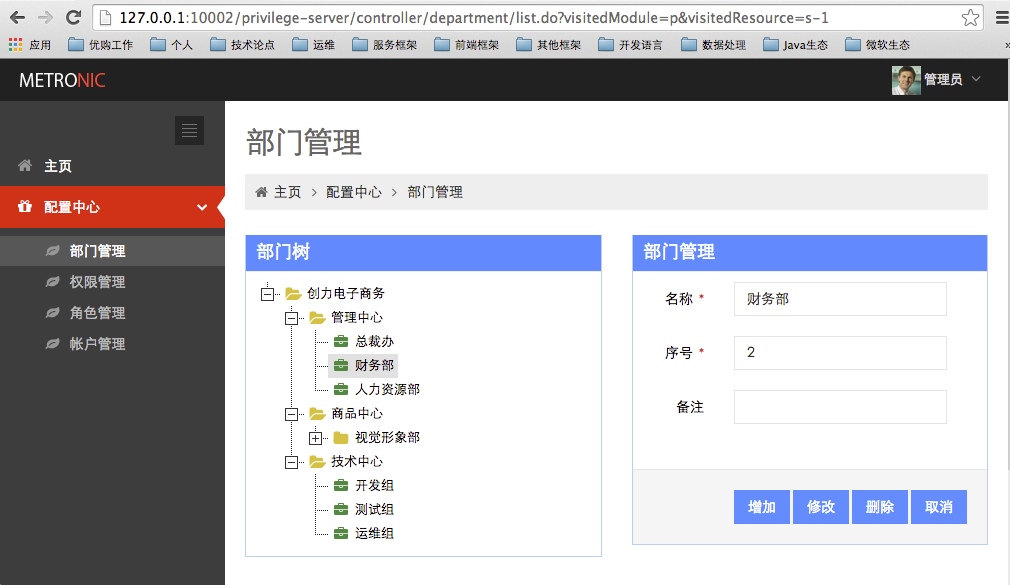Open the 数据处理 bookmarks folder

714,44
